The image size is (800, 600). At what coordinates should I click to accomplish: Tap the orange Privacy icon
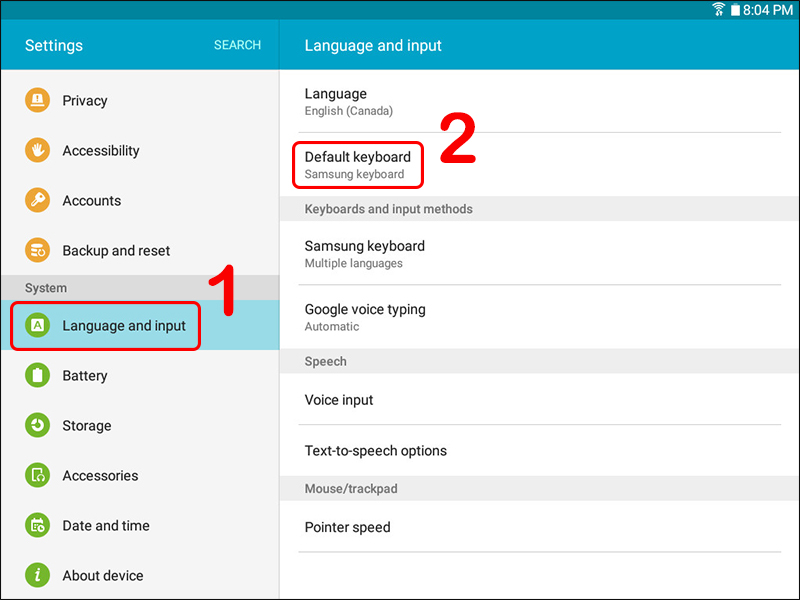37,100
